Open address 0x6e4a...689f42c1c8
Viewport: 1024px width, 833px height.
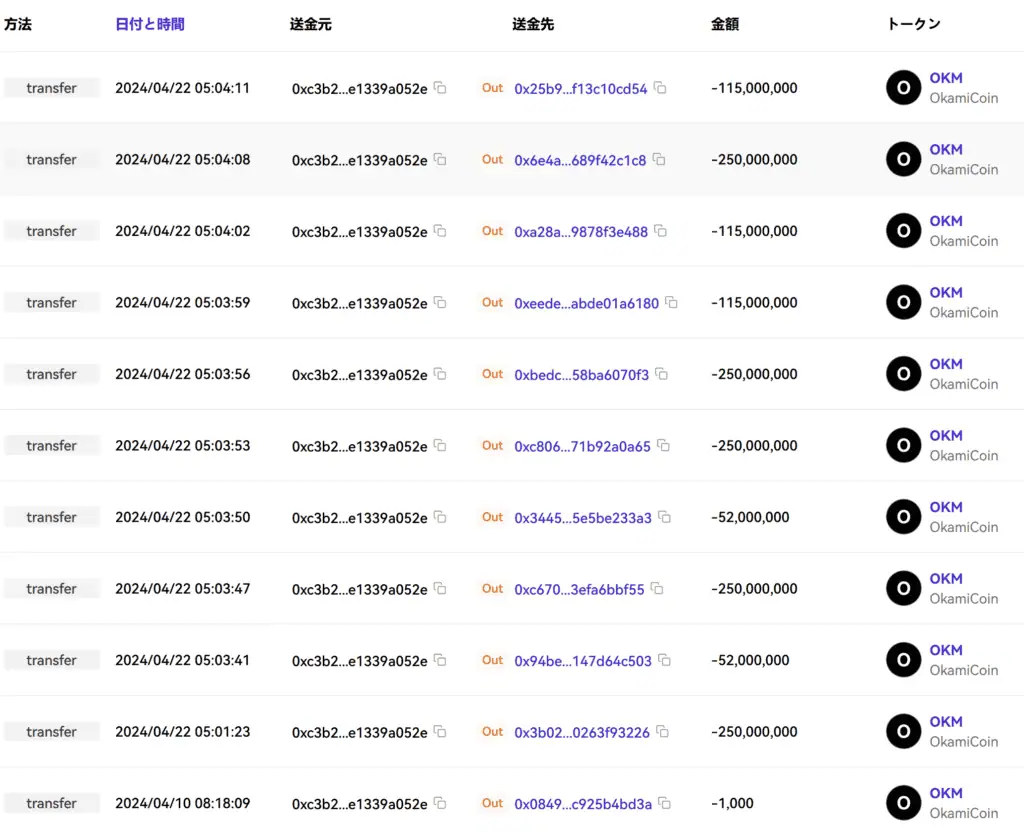pos(580,160)
